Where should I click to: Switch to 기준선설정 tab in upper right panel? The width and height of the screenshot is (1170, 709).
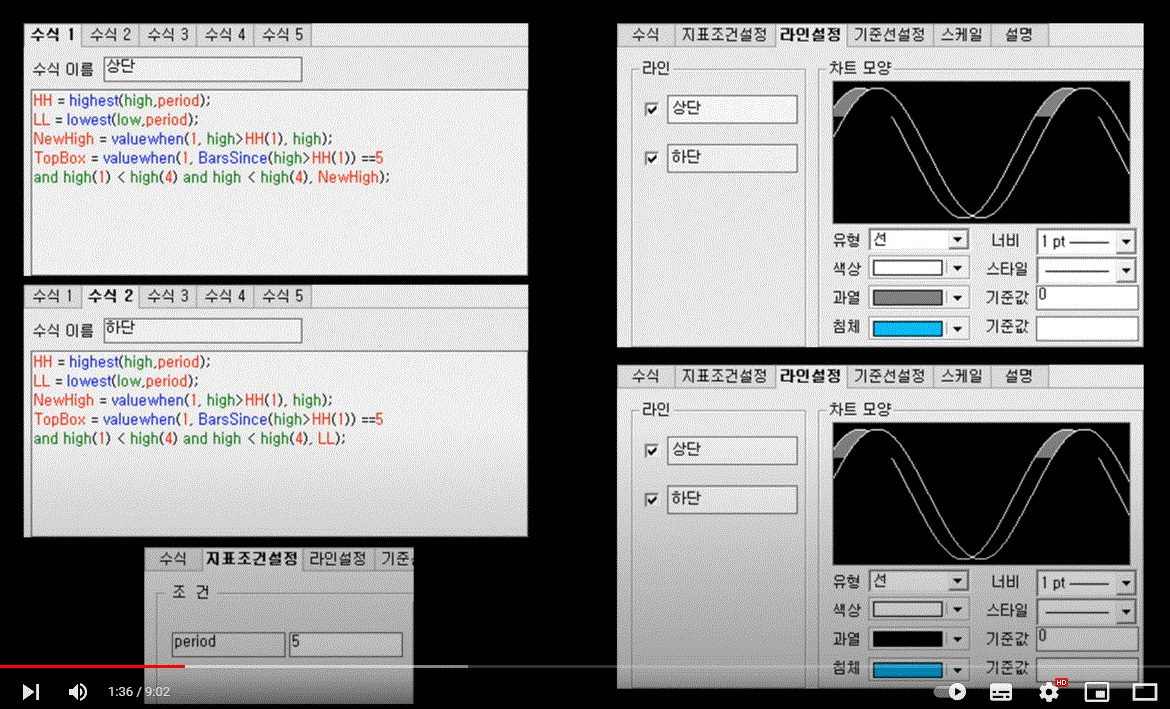(889, 35)
